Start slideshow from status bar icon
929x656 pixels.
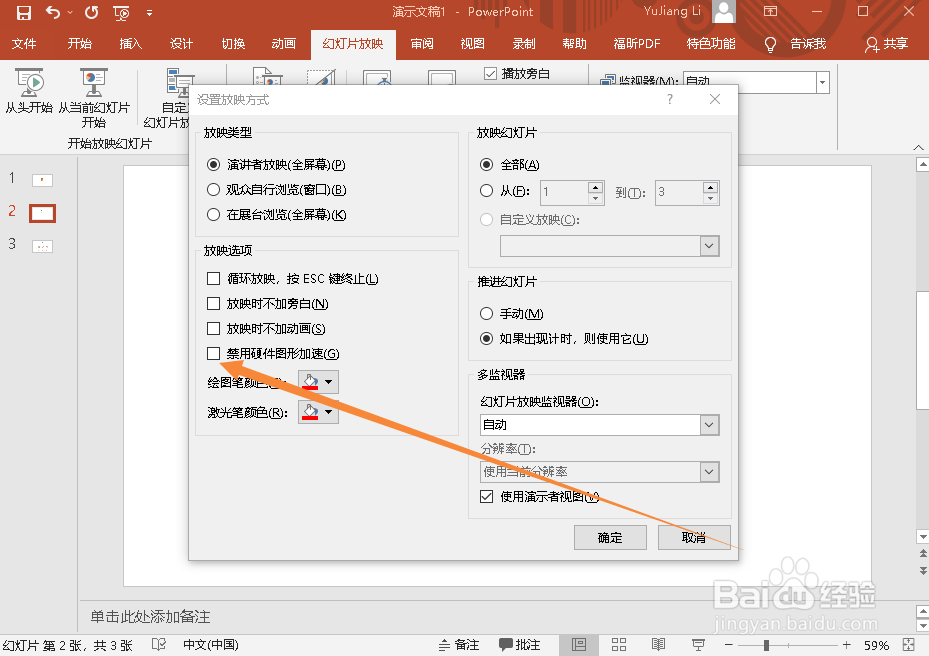(699, 645)
